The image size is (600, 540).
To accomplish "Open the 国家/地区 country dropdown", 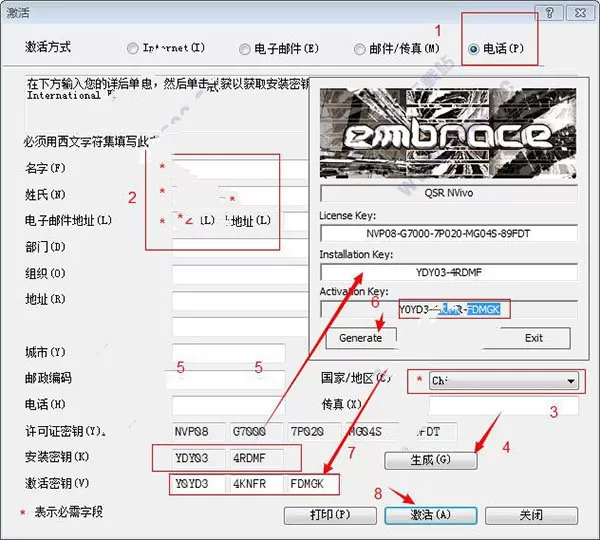I will click(x=504, y=381).
